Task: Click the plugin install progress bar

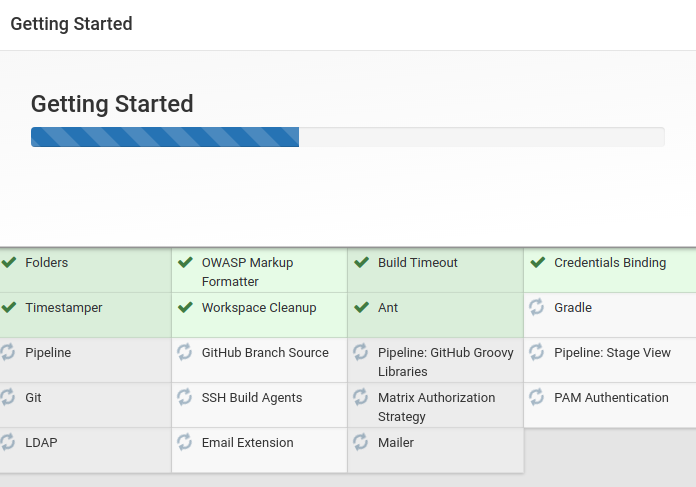Action: click(348, 137)
